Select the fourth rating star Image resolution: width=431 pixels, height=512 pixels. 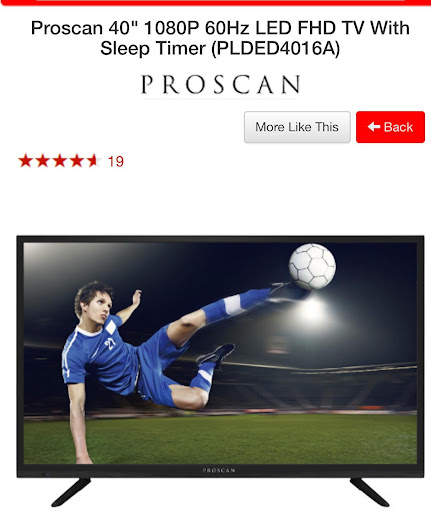(x=77, y=161)
